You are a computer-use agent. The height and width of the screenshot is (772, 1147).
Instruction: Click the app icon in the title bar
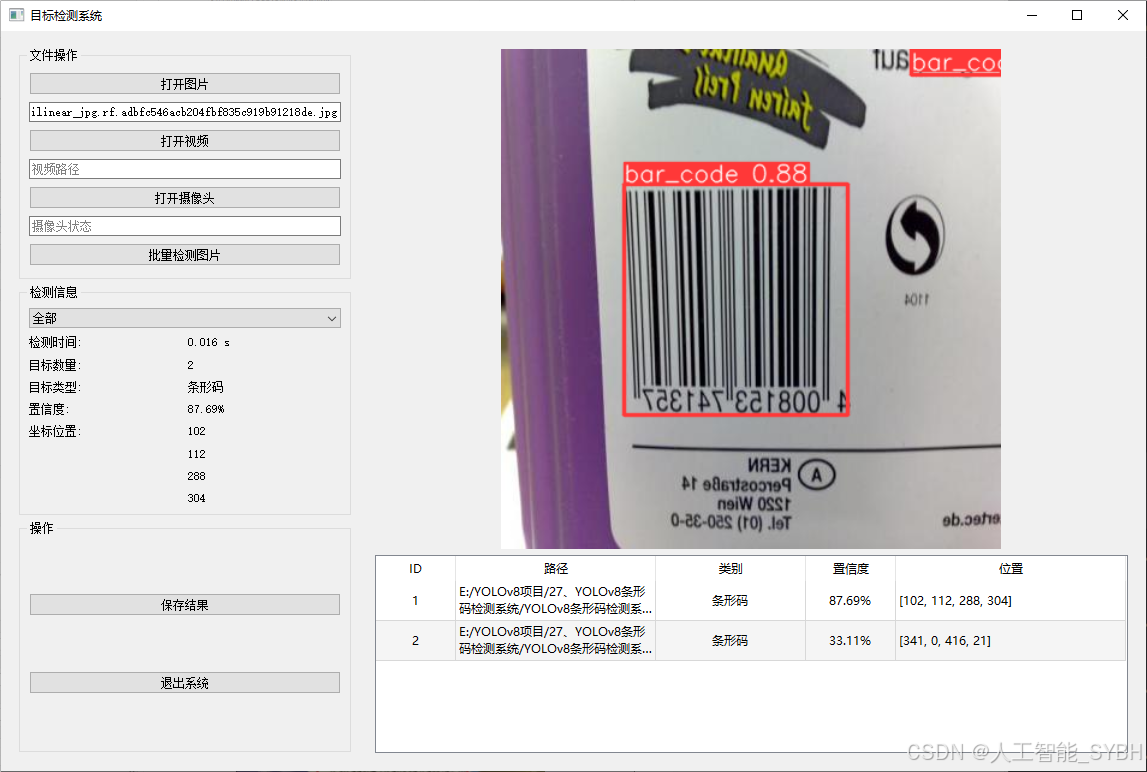(16, 15)
